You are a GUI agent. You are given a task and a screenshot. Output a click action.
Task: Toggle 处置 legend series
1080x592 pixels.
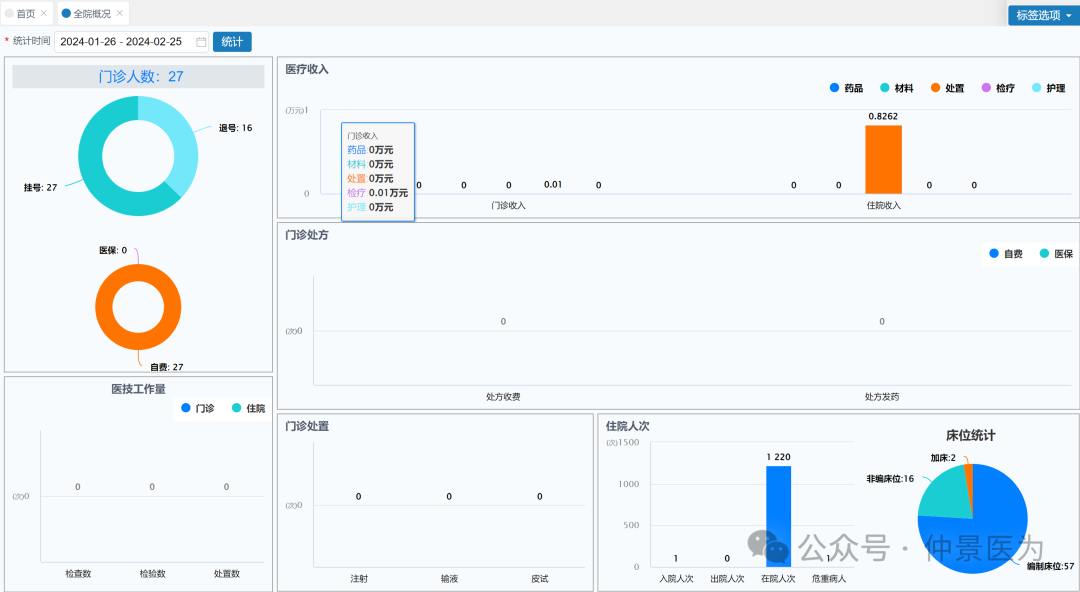[x=947, y=88]
